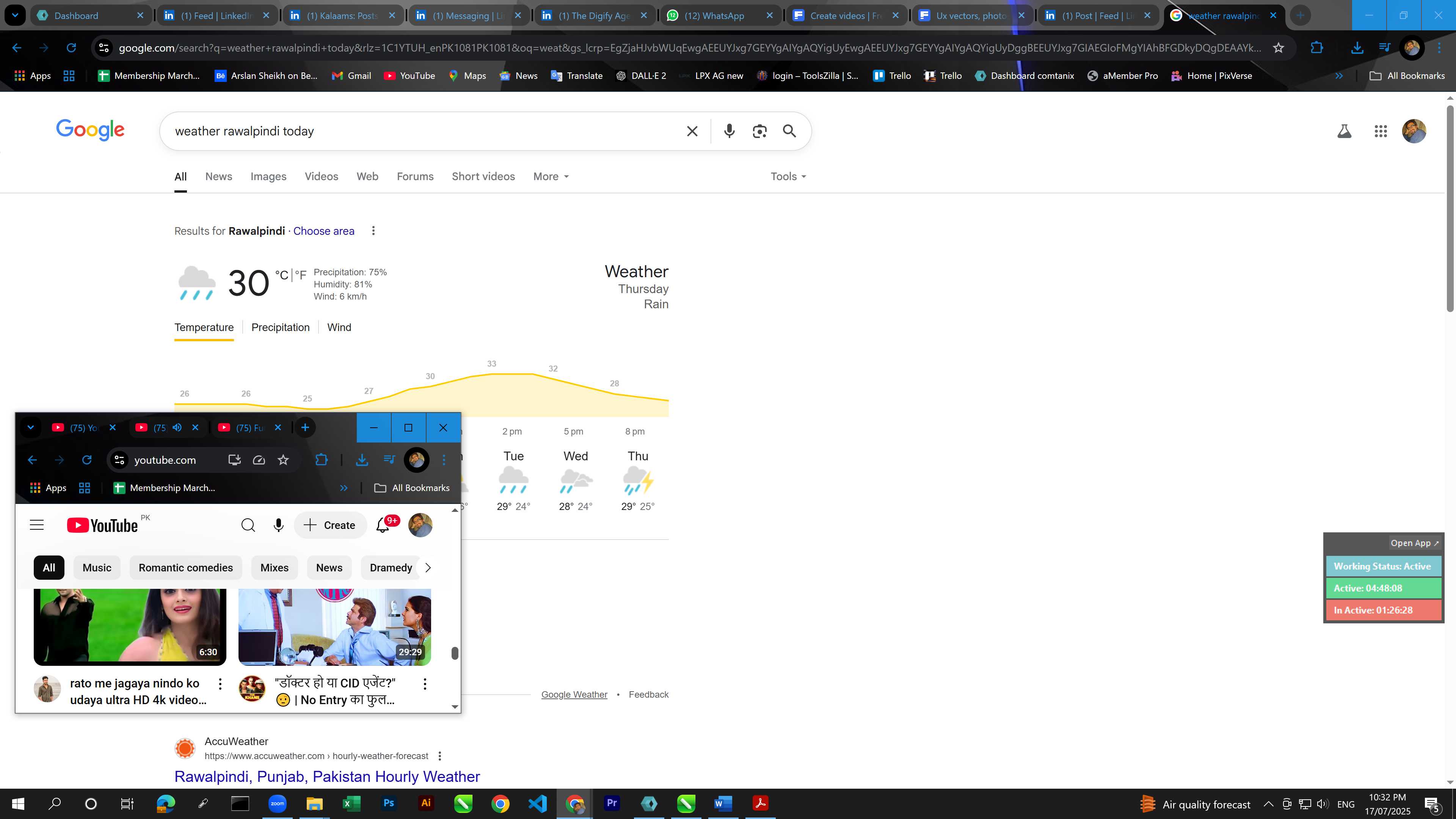Open options for No Entry video
Image resolution: width=1456 pixels, height=819 pixels.
(425, 684)
